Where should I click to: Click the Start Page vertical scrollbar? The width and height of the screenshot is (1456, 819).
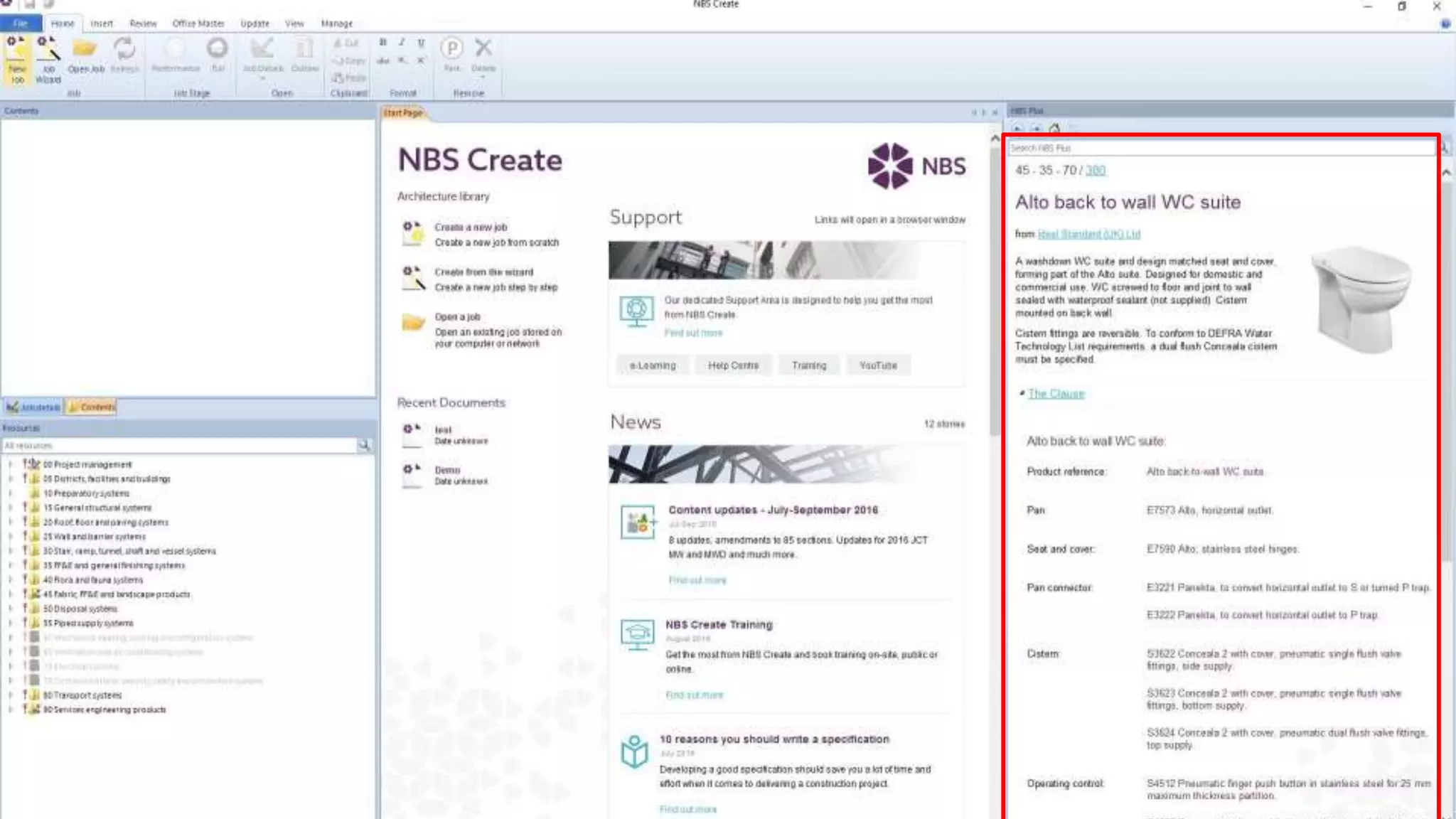click(995, 284)
